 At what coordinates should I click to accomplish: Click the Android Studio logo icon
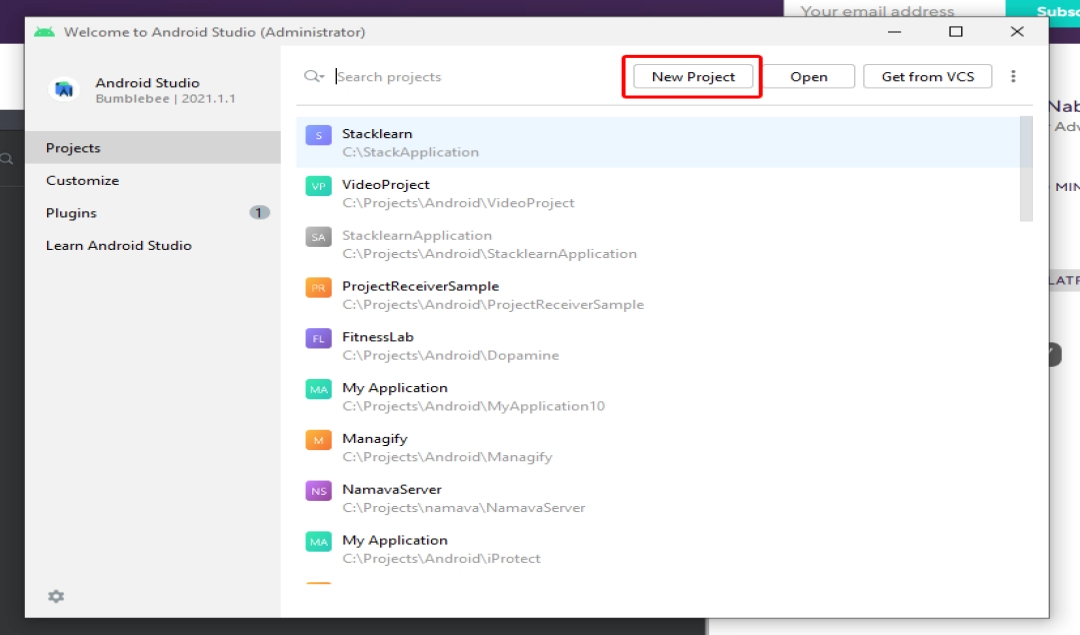63,90
